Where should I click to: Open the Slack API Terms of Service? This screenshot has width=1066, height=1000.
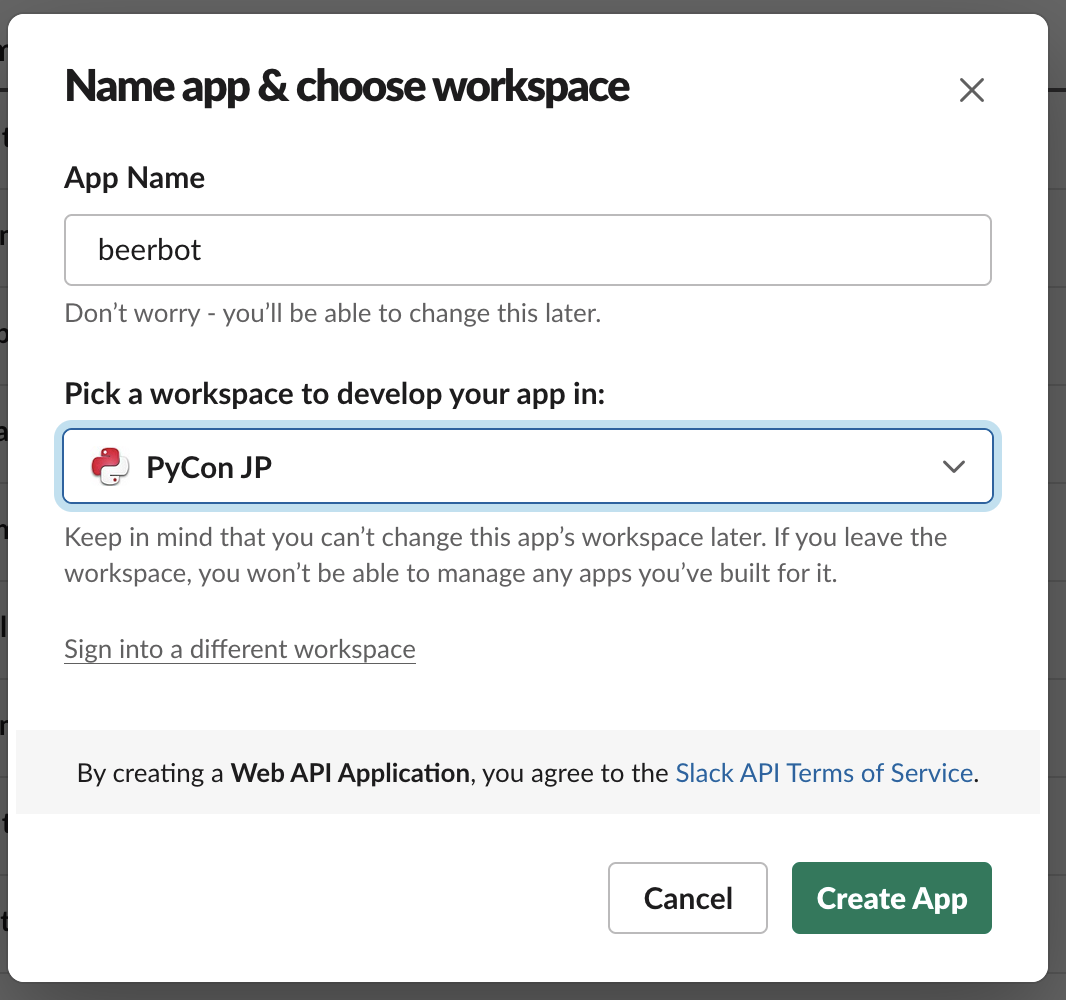tap(824, 773)
